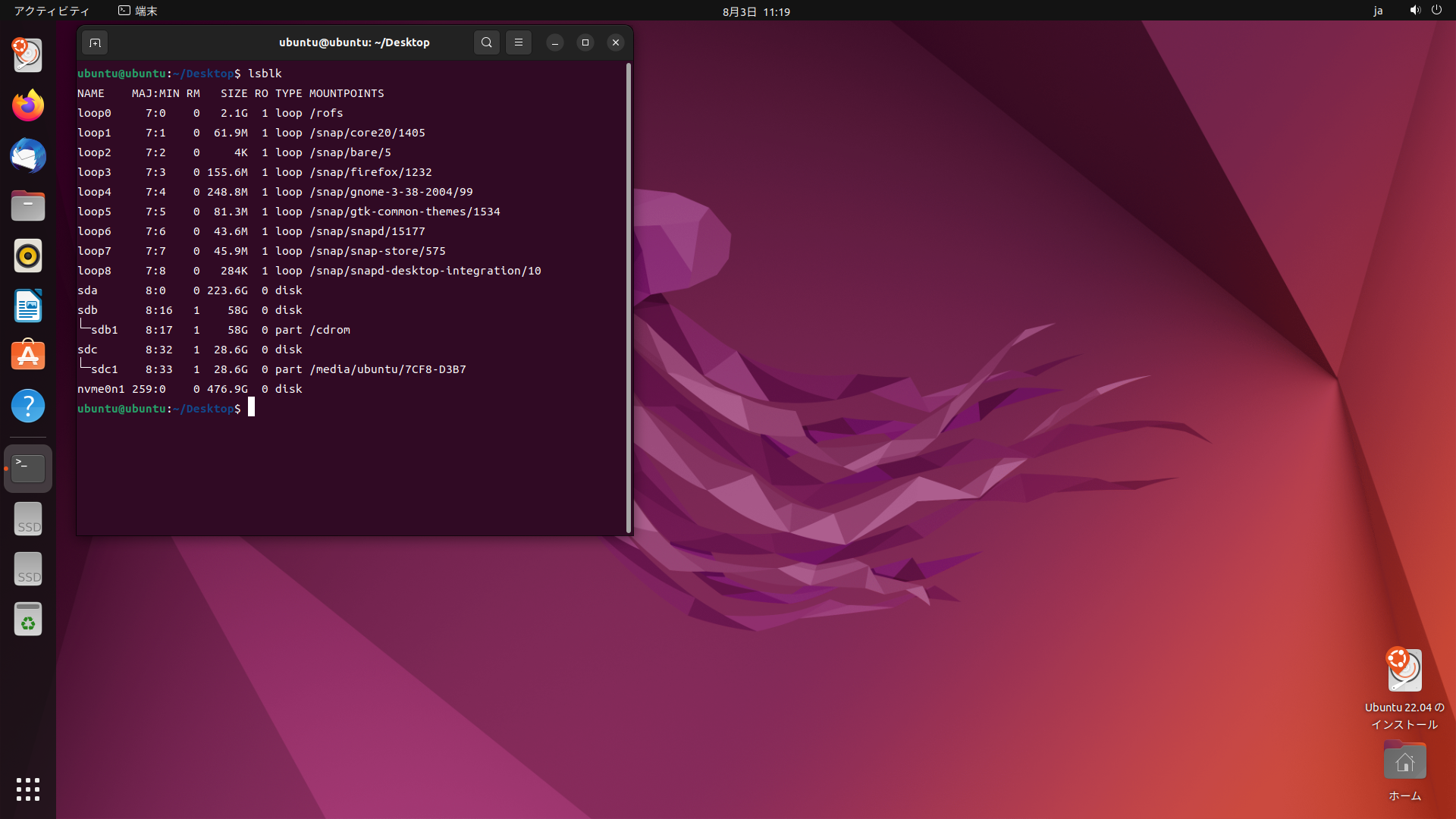1456x819 pixels.
Task: Open LibreOffice Writer from dock
Action: point(28,306)
